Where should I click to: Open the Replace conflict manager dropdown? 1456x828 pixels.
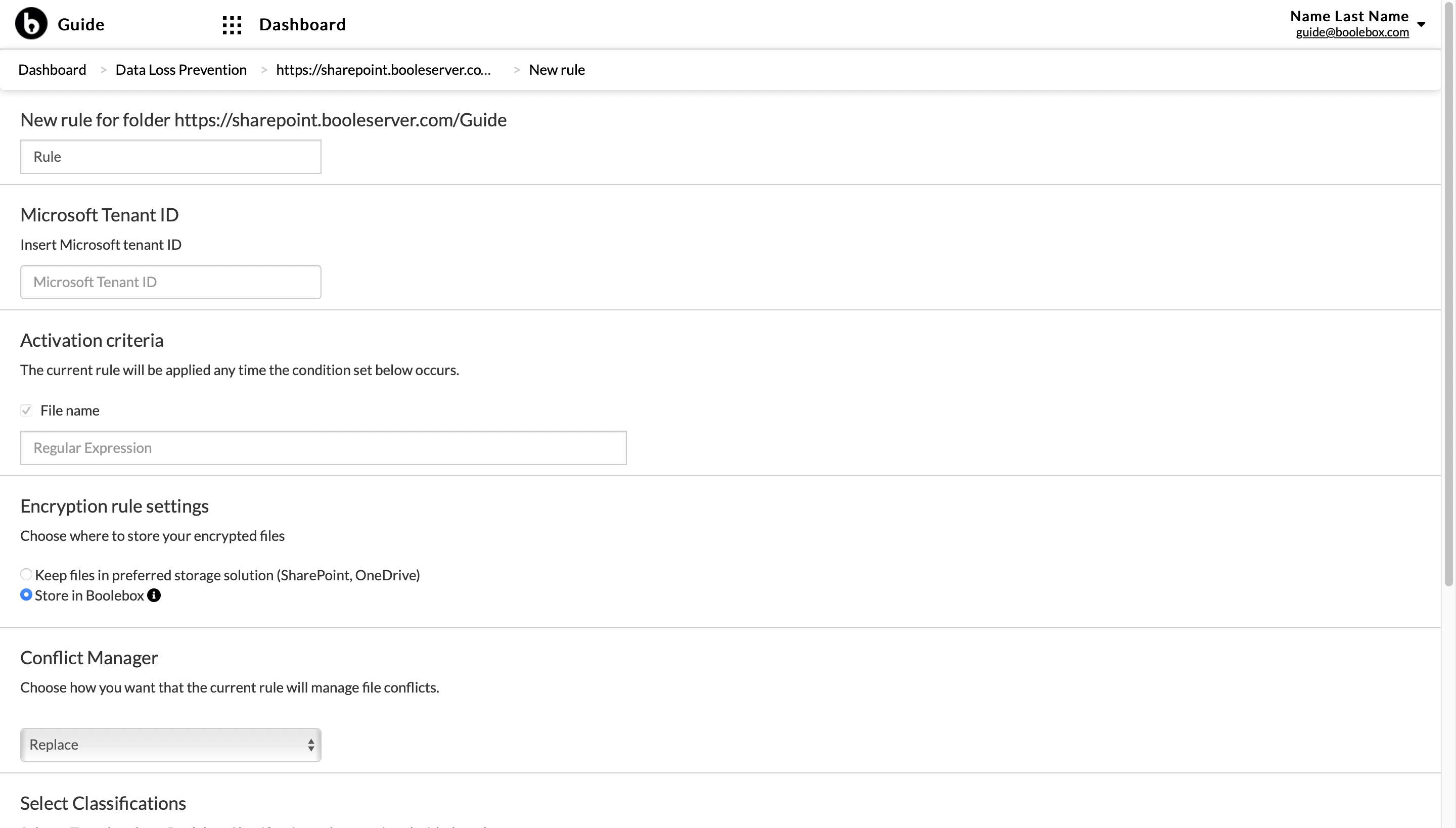click(x=171, y=745)
